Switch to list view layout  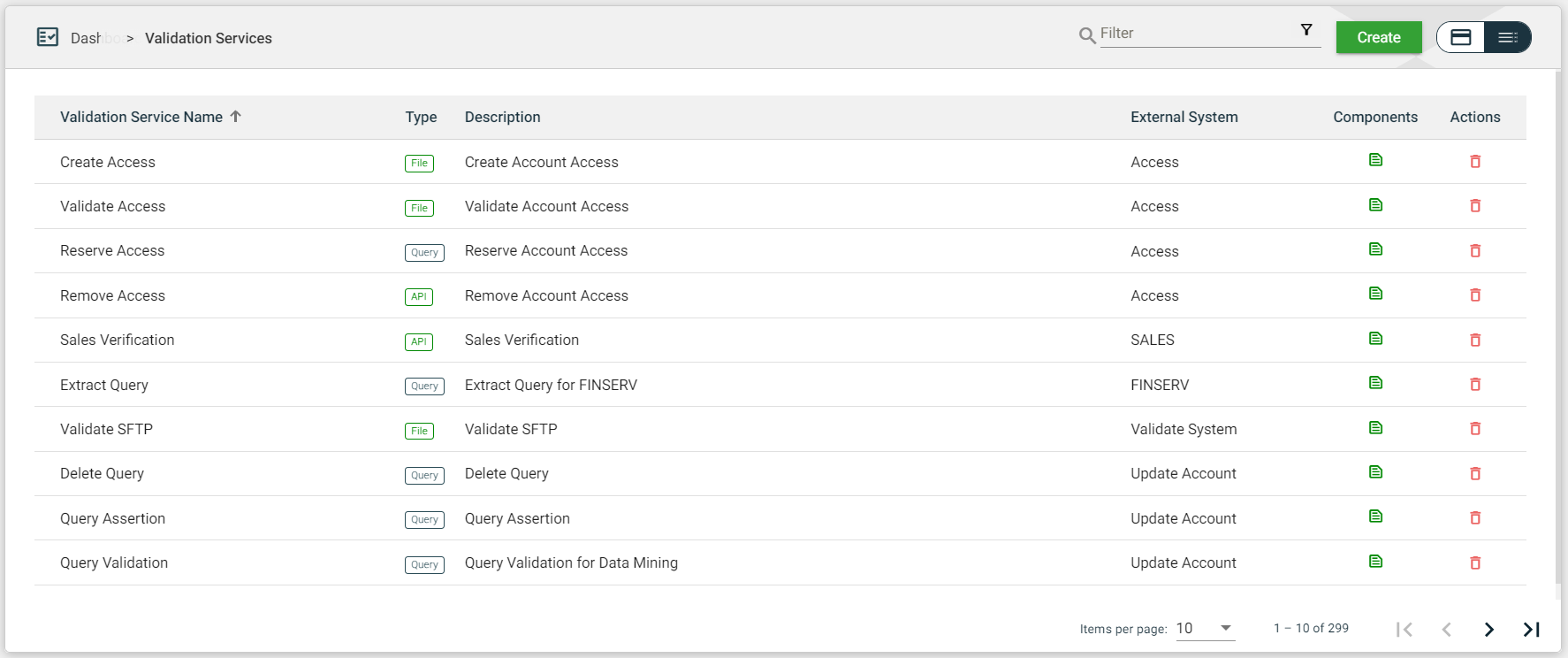coord(1507,37)
